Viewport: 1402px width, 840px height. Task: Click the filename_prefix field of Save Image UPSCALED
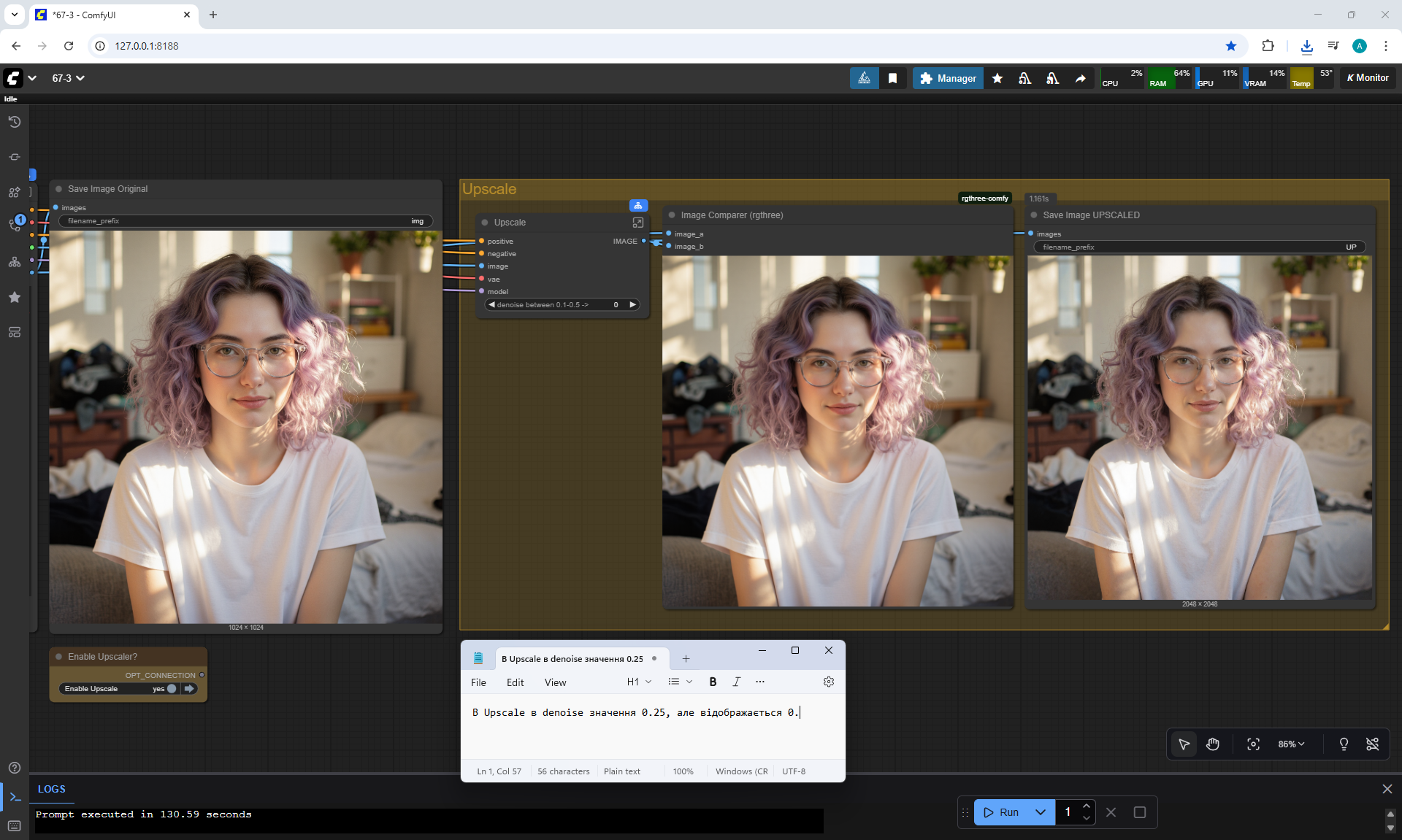pyautogui.click(x=1198, y=247)
